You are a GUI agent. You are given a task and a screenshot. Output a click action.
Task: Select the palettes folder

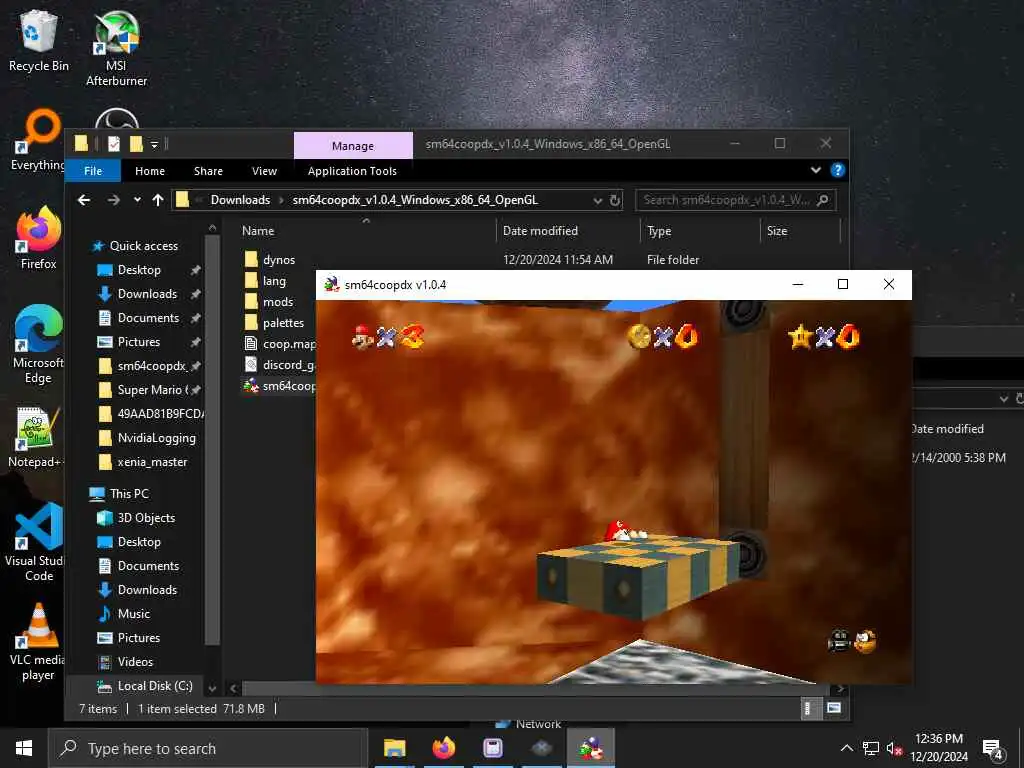(274, 323)
